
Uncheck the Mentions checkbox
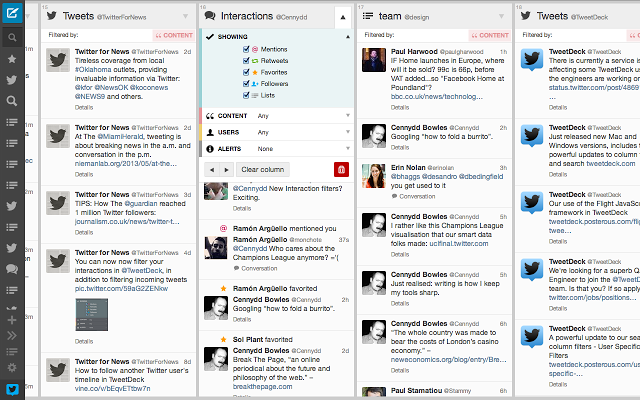[x=246, y=49]
